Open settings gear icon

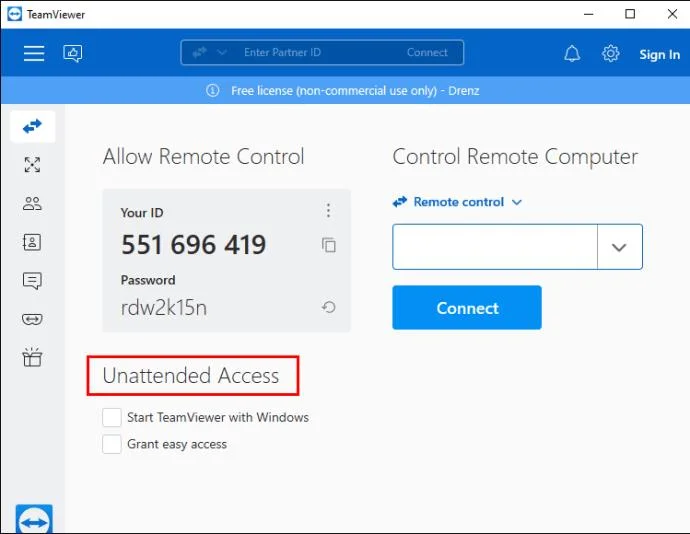[x=610, y=53]
